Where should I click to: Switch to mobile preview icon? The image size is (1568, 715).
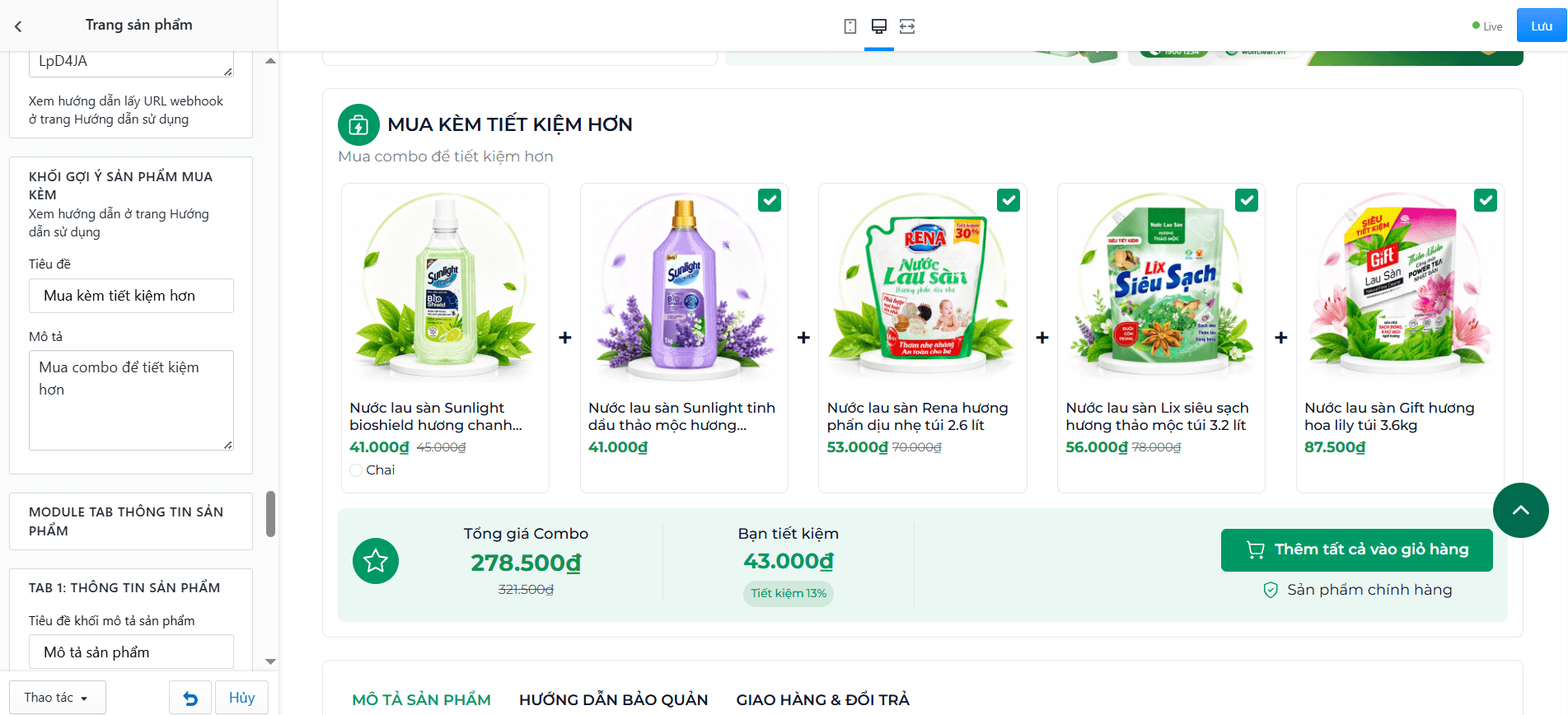850,26
